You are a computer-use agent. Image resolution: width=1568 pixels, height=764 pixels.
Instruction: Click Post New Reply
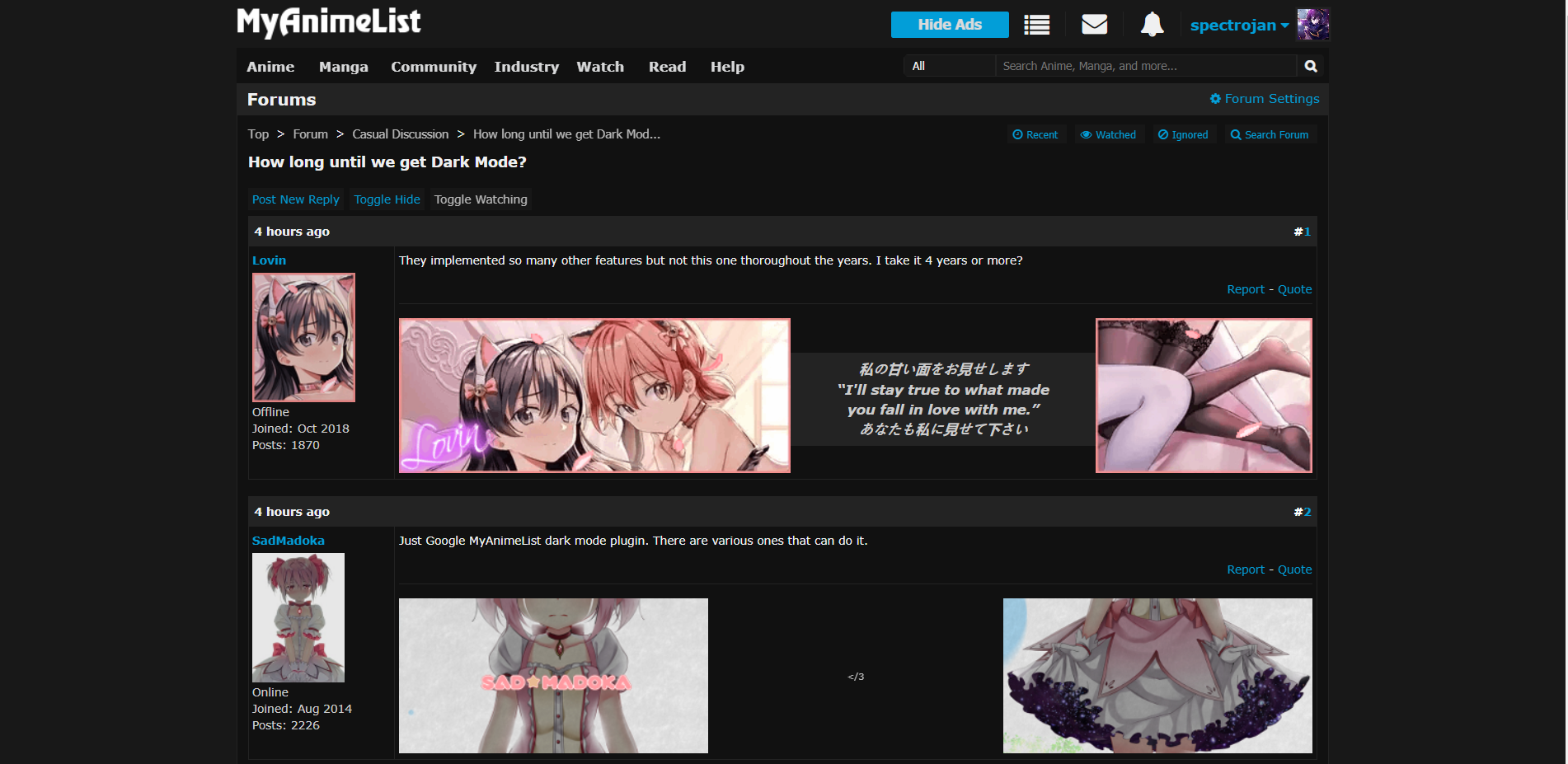coord(296,199)
